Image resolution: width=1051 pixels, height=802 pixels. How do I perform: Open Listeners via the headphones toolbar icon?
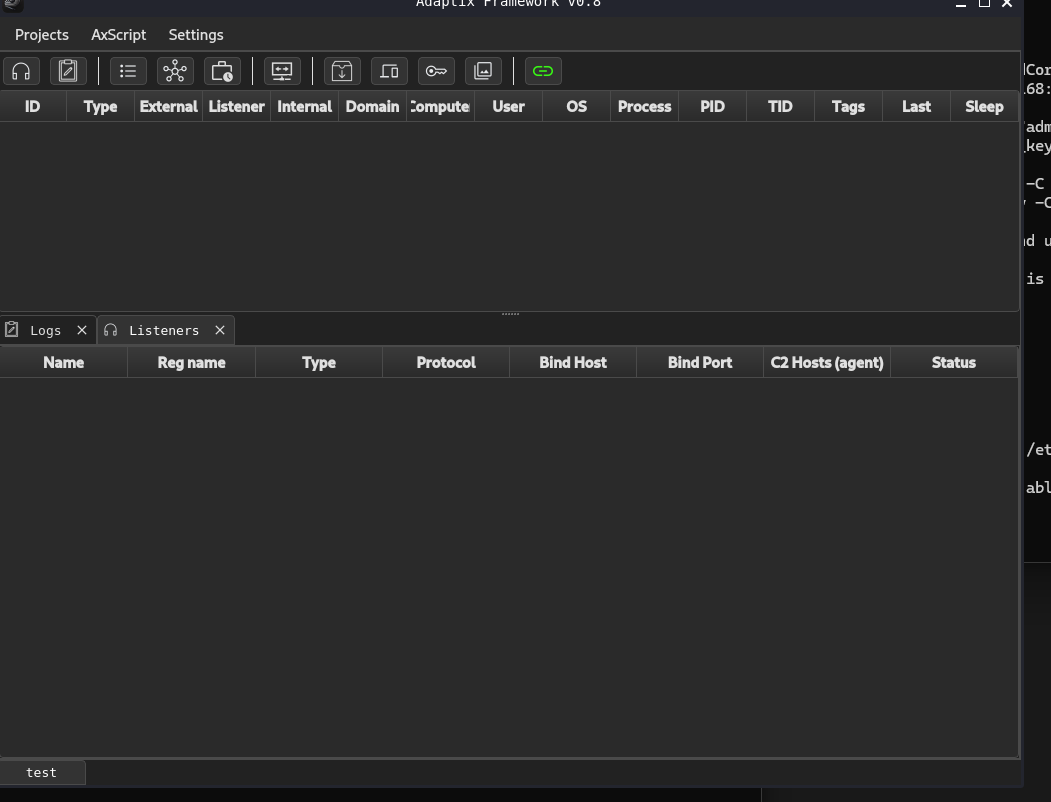(21, 71)
